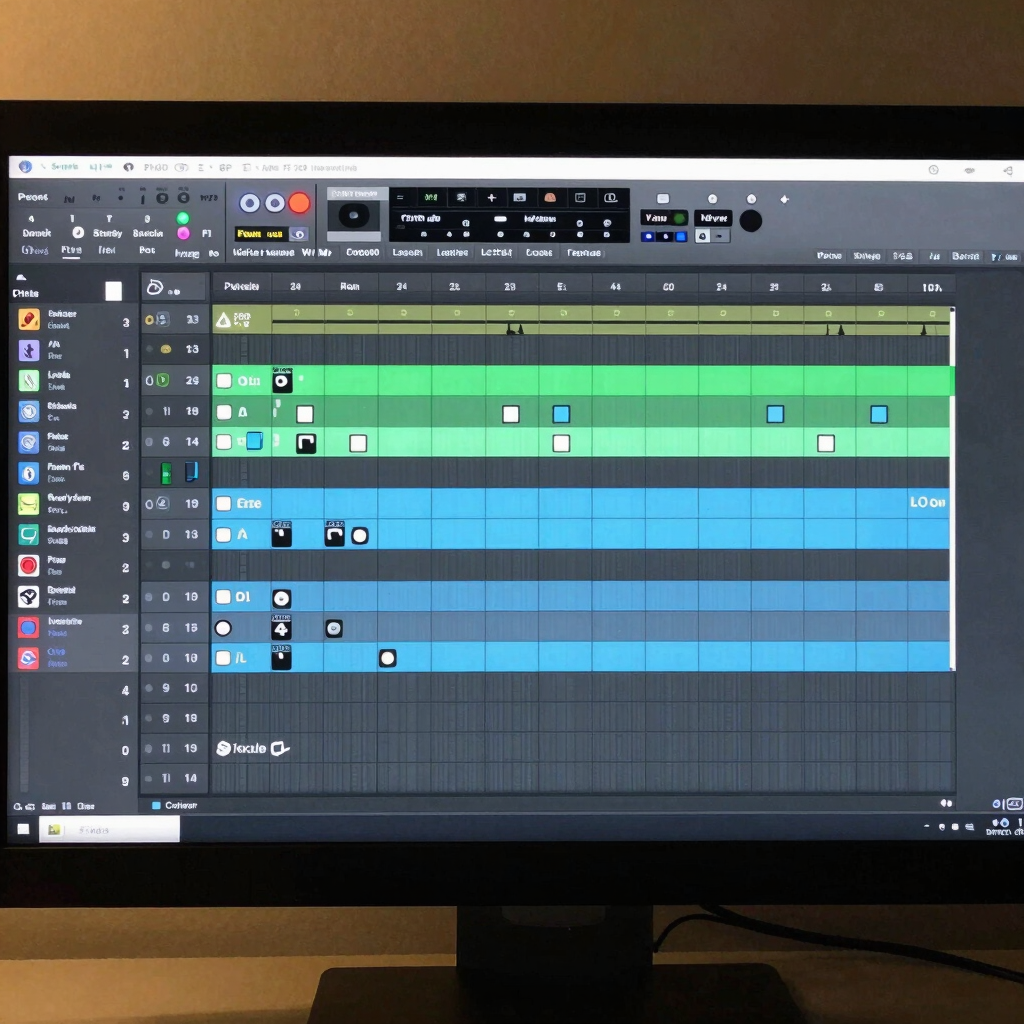The image size is (1024, 1024).
Task: Toggle the green light on the 'Vanu' button
Action: point(679,218)
